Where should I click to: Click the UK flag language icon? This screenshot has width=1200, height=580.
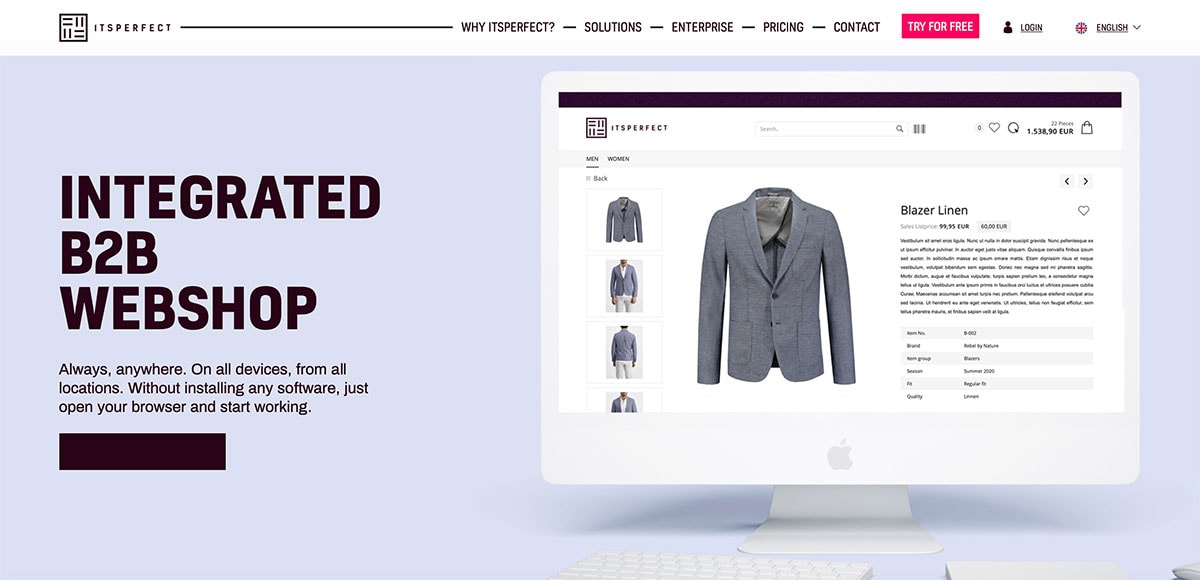1081,28
